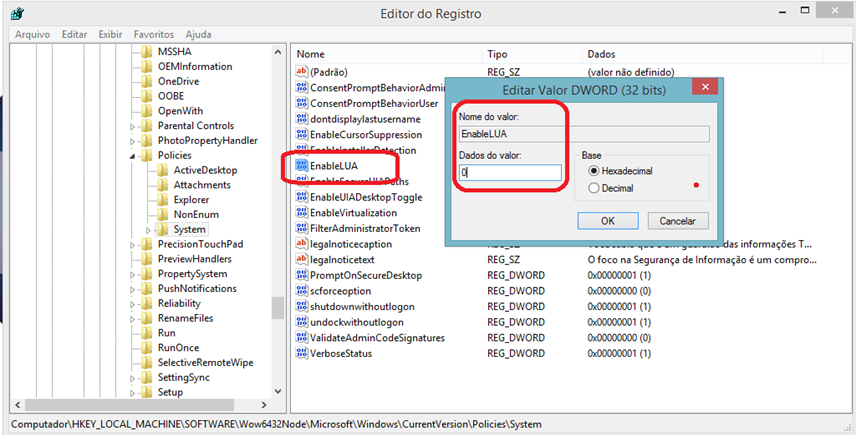Click the shutdownwithoutlogon DWORD icon
This screenshot has width=856, height=435.
(301, 306)
